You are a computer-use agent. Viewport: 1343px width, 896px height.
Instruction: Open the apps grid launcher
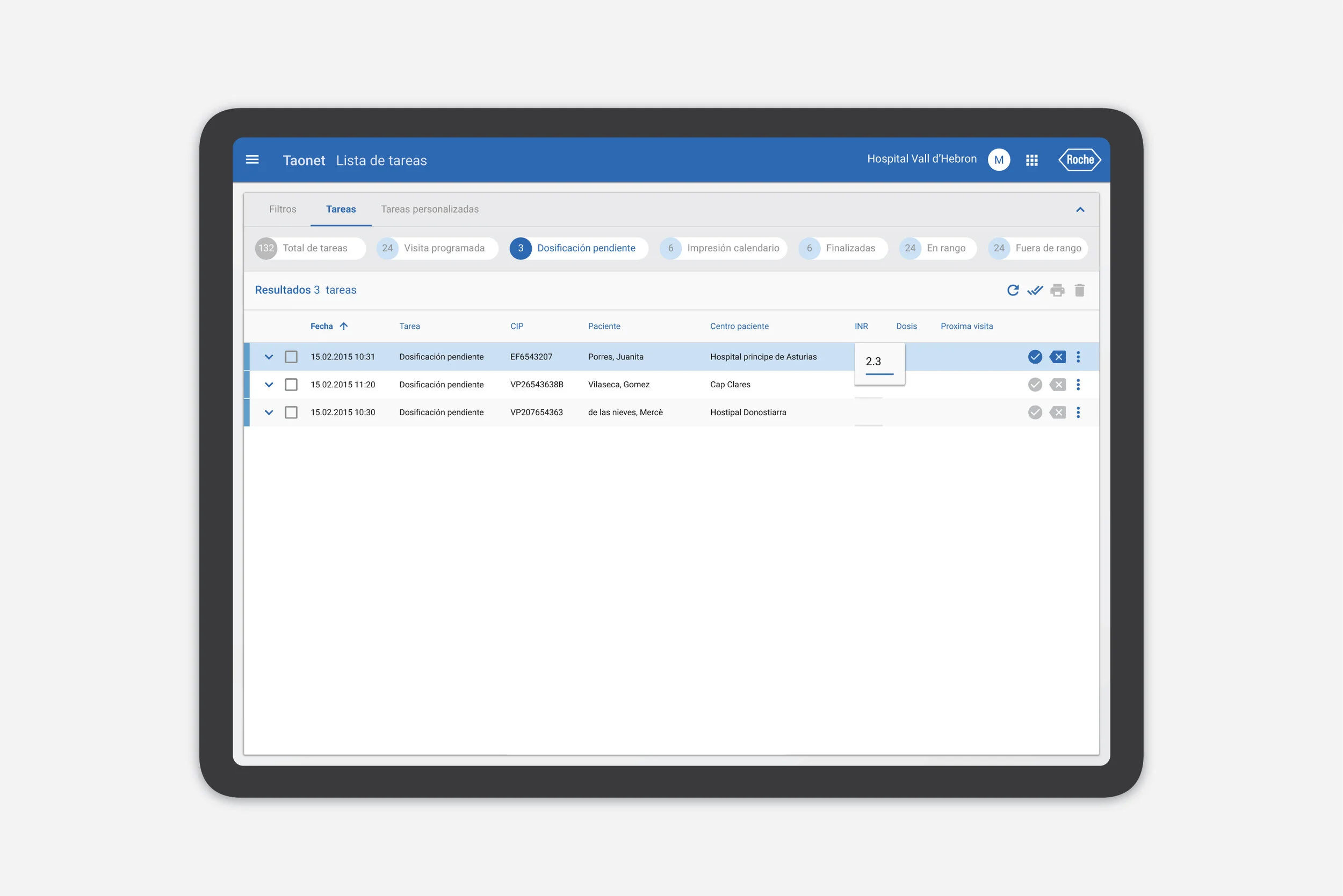(x=1031, y=160)
